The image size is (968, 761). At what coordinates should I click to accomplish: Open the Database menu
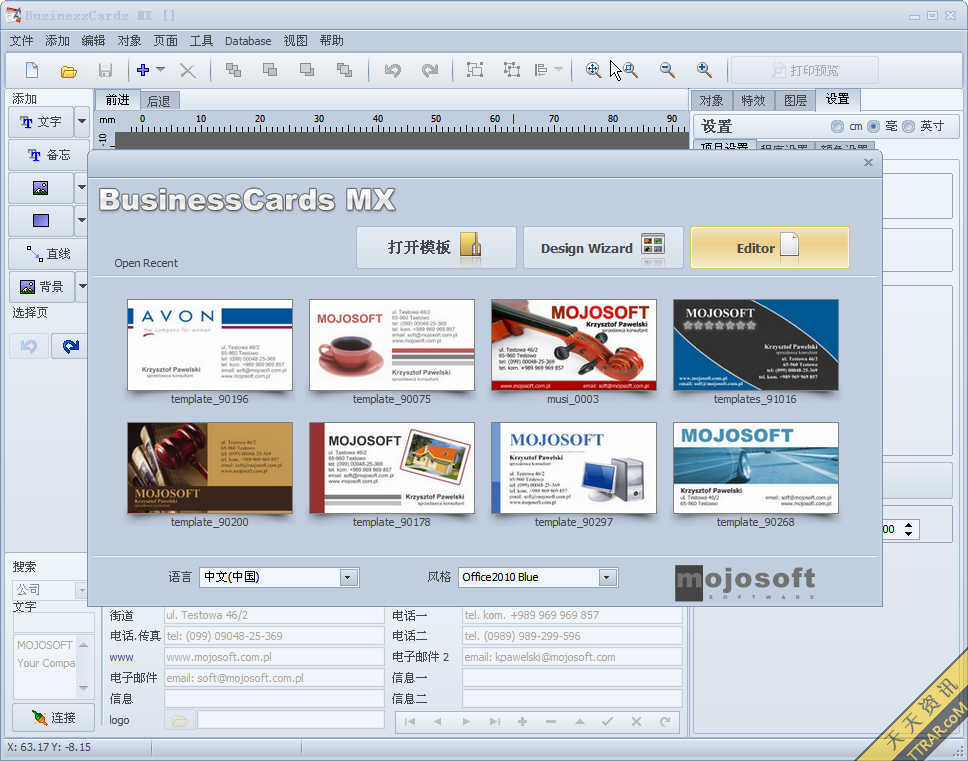248,41
